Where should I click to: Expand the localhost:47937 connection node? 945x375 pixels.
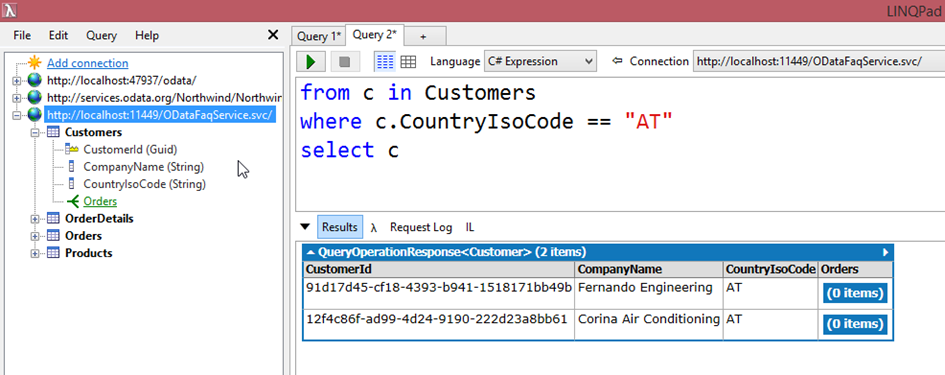[x=17, y=80]
